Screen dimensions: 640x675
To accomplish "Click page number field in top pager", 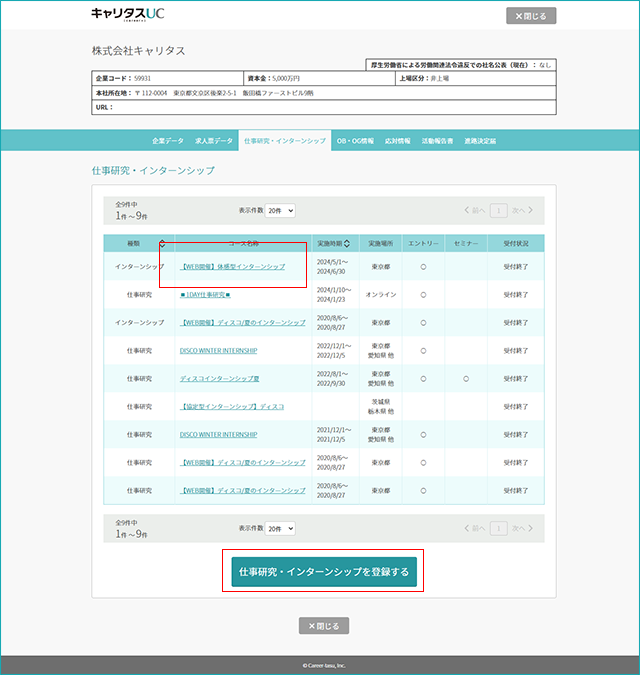I will [498, 211].
